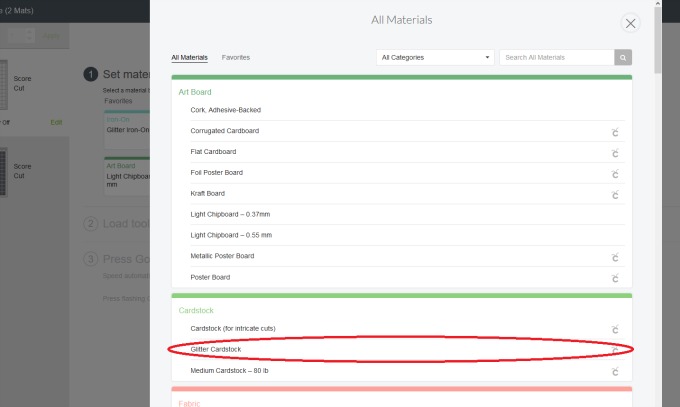This screenshot has width=680, height=407.
Task: Select Medium Cardstock – 80 lb material
Action: 407,371
